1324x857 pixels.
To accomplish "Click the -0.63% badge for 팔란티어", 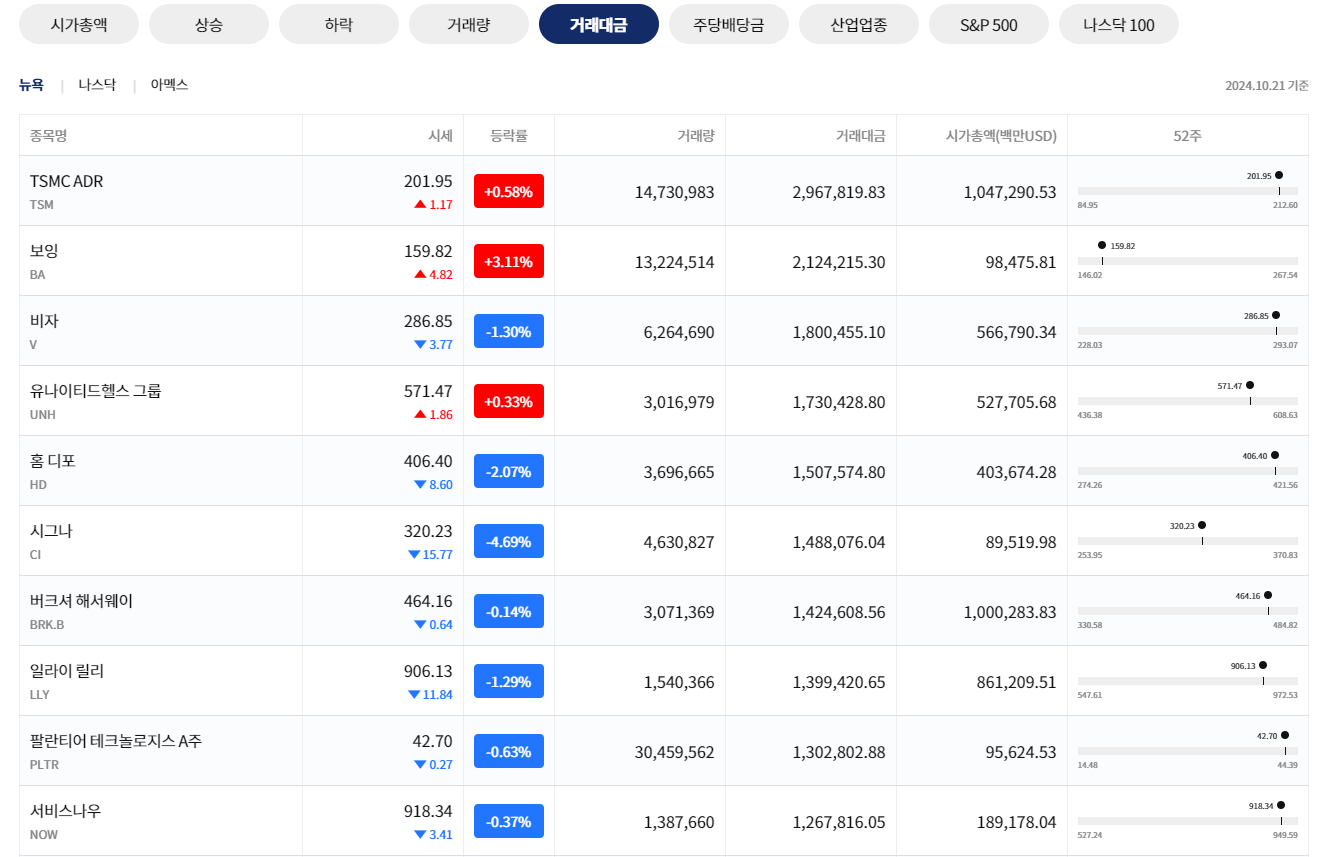I will (509, 751).
